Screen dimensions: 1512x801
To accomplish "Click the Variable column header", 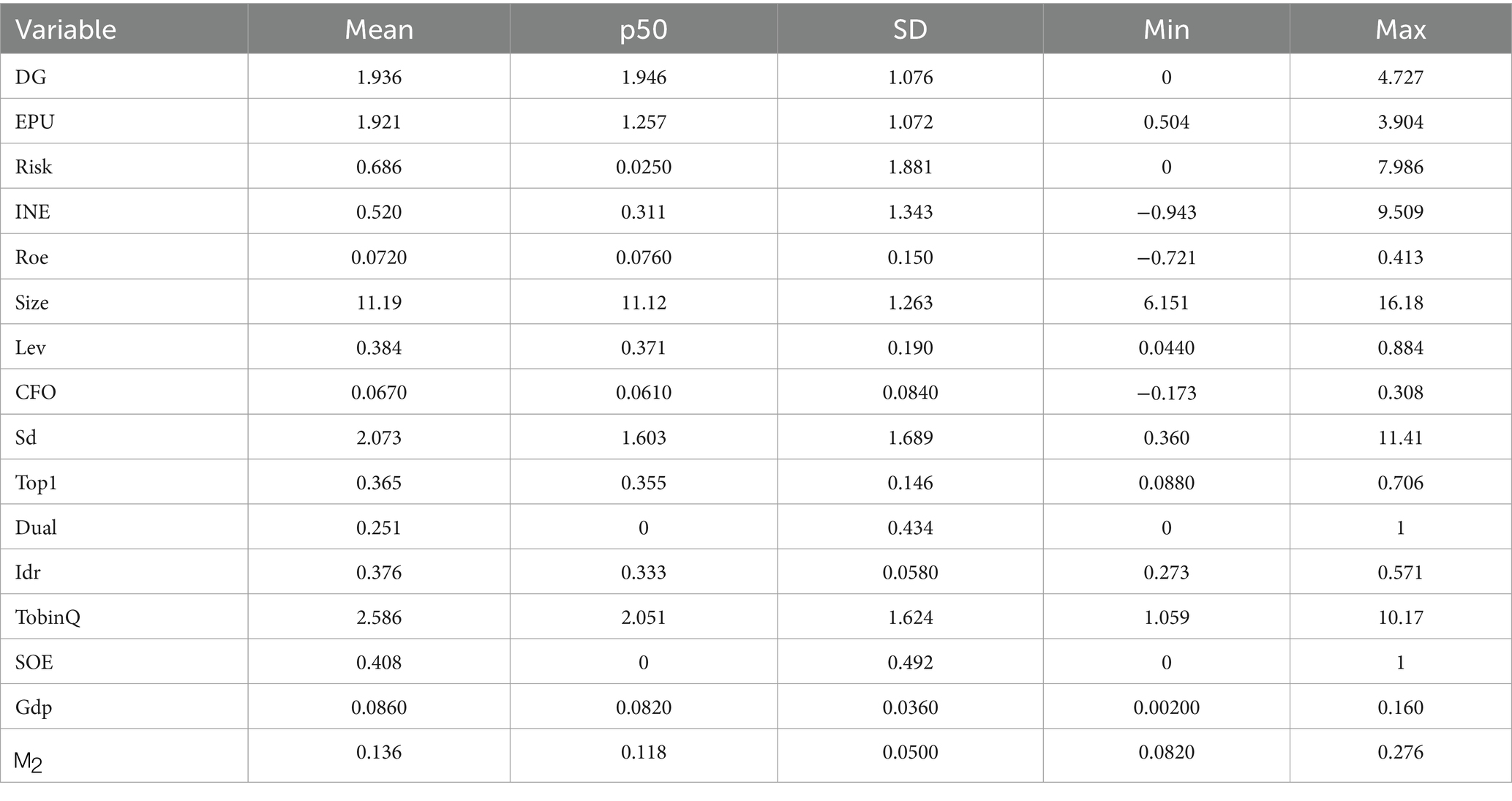I will [x=66, y=29].
